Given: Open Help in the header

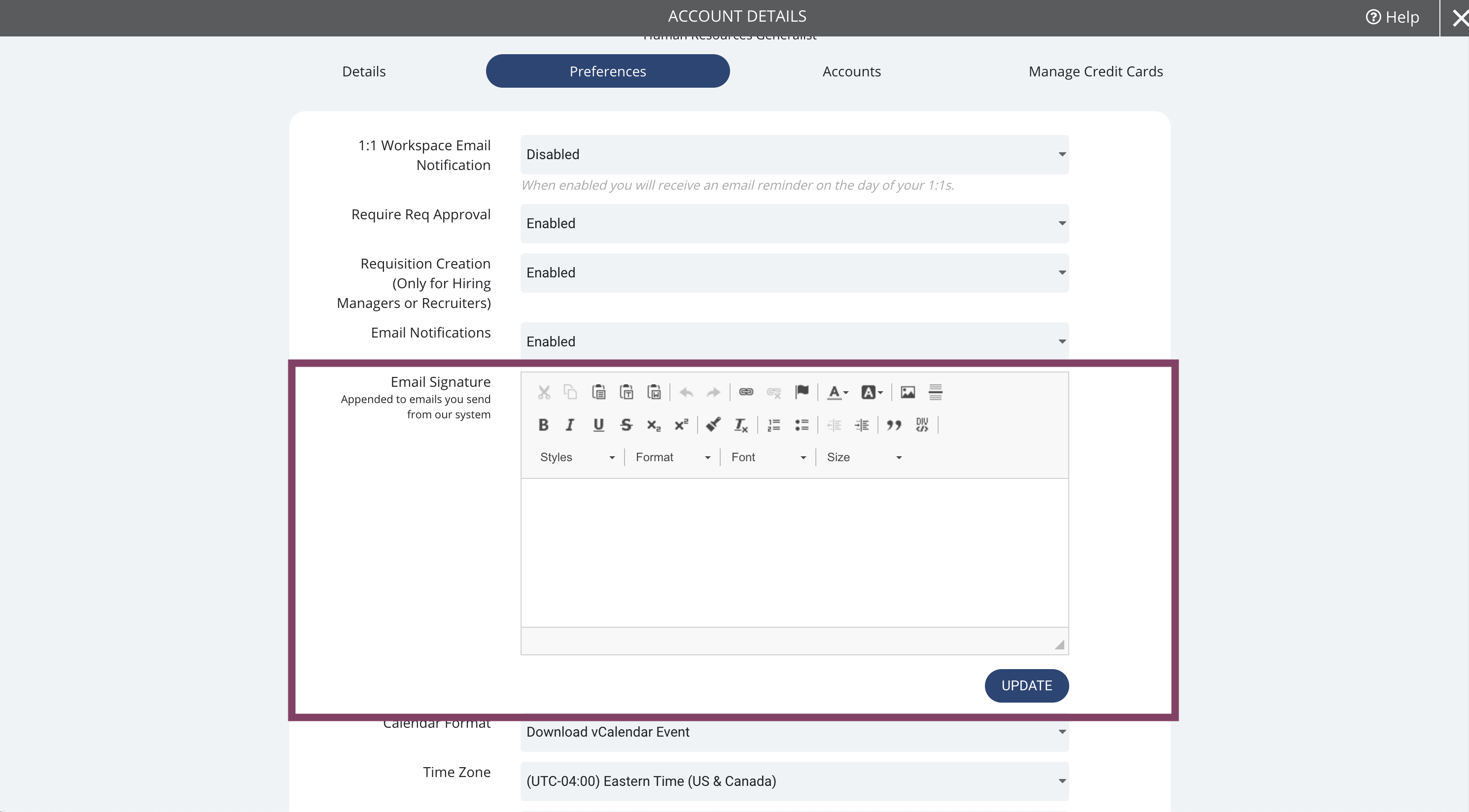Looking at the screenshot, I should [x=1392, y=17].
